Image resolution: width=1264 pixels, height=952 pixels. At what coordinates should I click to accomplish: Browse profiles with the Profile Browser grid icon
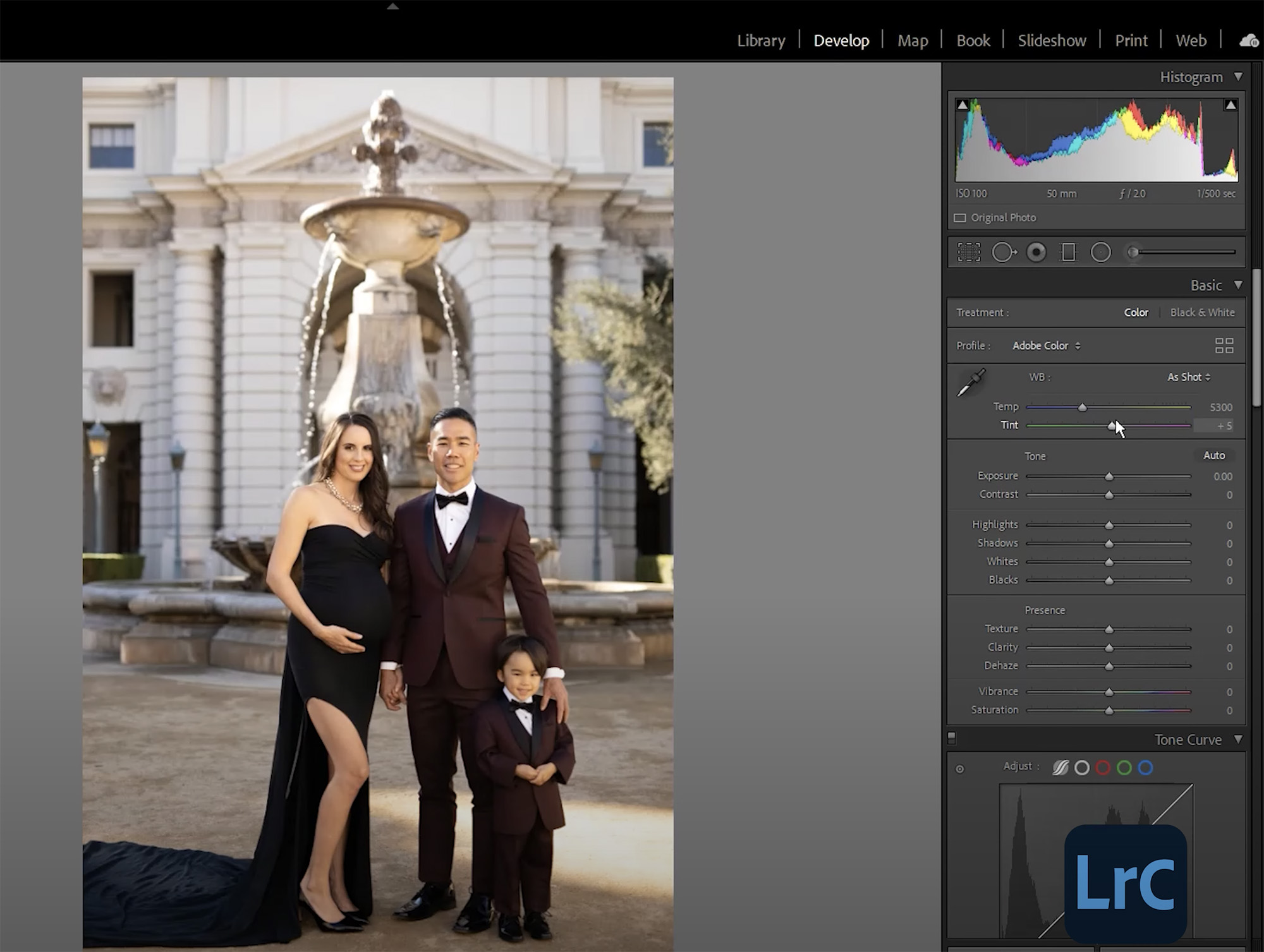[x=1224, y=346]
